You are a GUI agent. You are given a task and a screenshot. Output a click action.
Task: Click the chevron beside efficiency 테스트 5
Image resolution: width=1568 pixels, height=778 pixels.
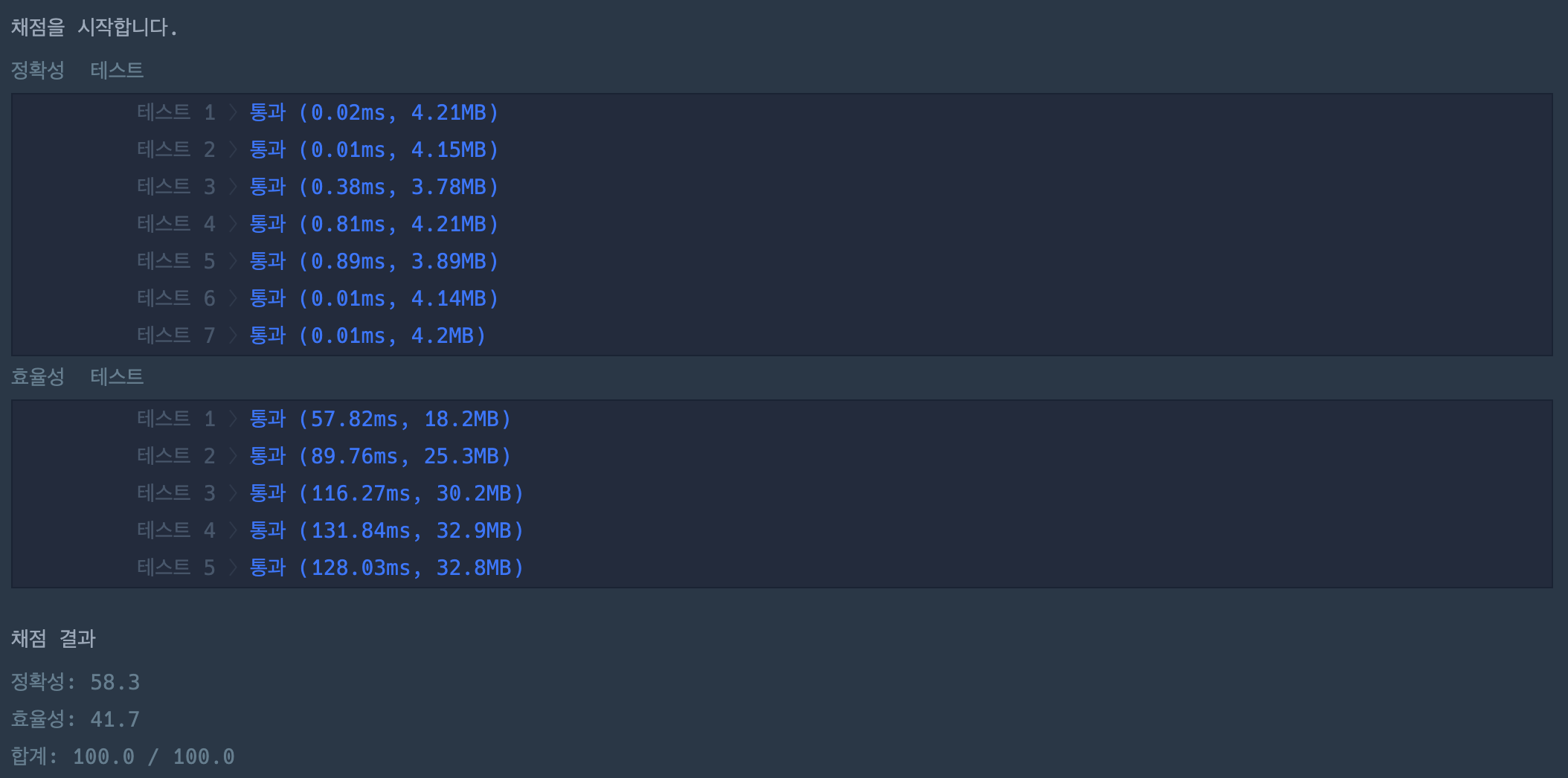pos(233,568)
